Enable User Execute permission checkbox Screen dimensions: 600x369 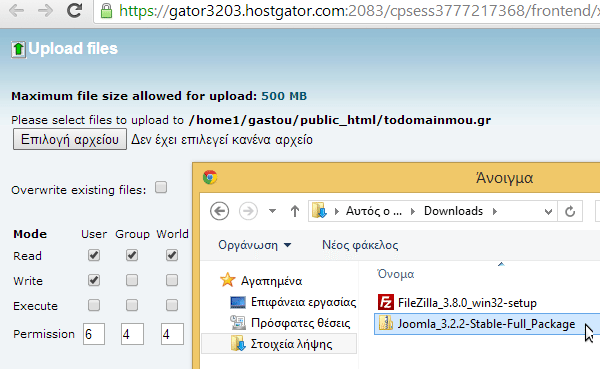coord(94,305)
